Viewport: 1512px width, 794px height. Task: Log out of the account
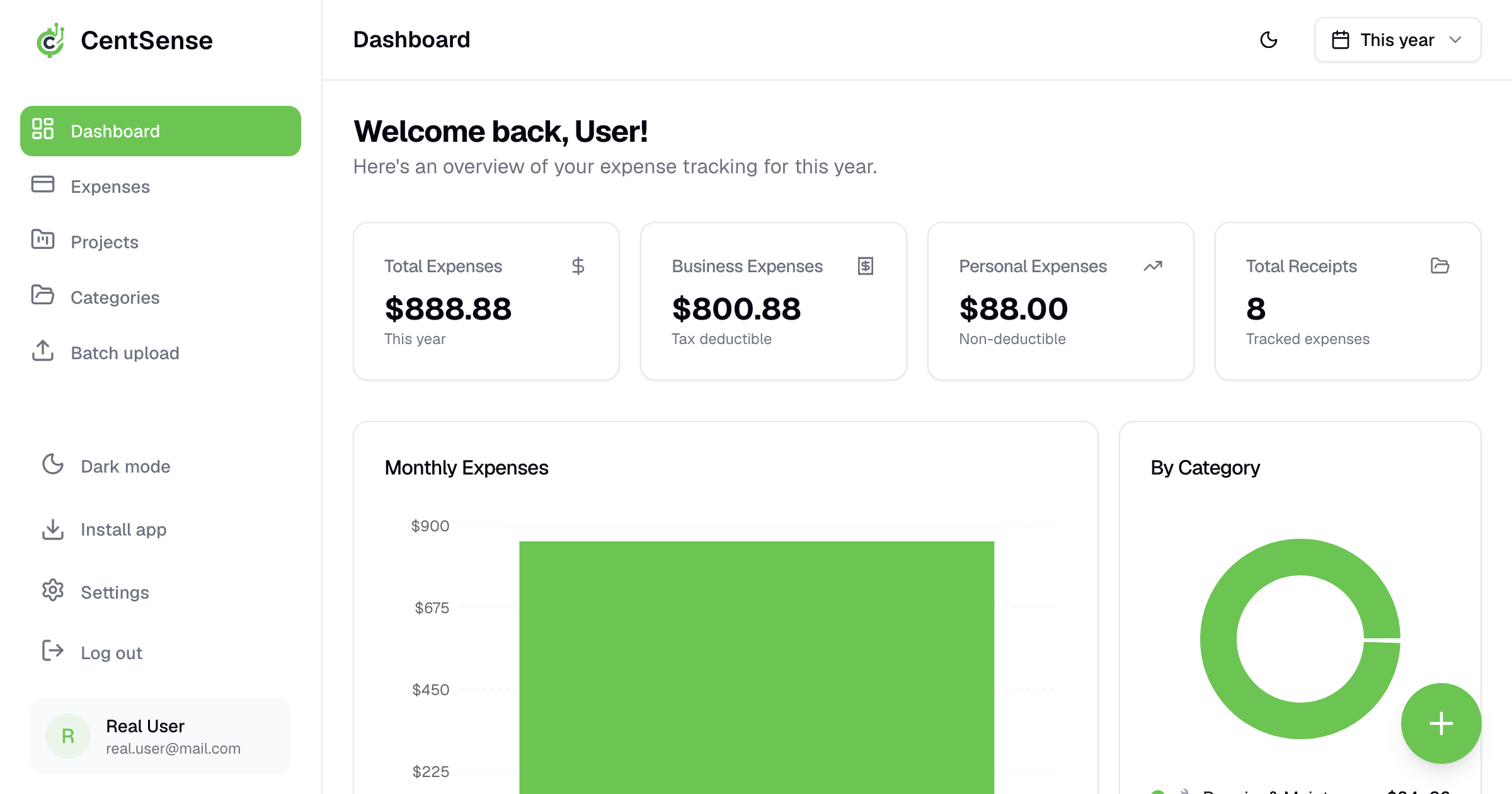click(112, 653)
